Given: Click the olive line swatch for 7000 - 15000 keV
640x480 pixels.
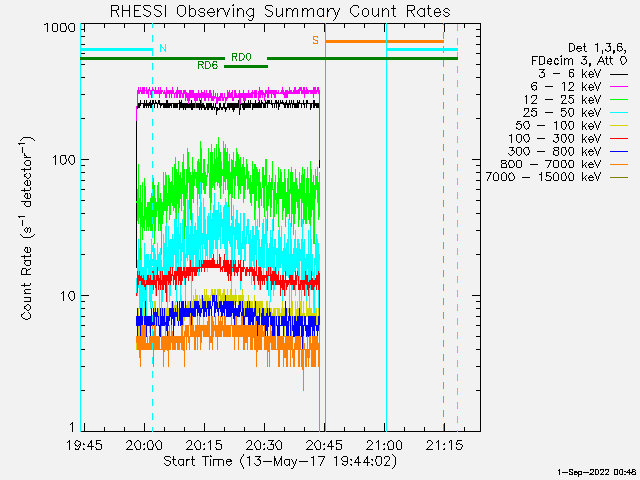Looking at the screenshot, I should click(619, 178).
